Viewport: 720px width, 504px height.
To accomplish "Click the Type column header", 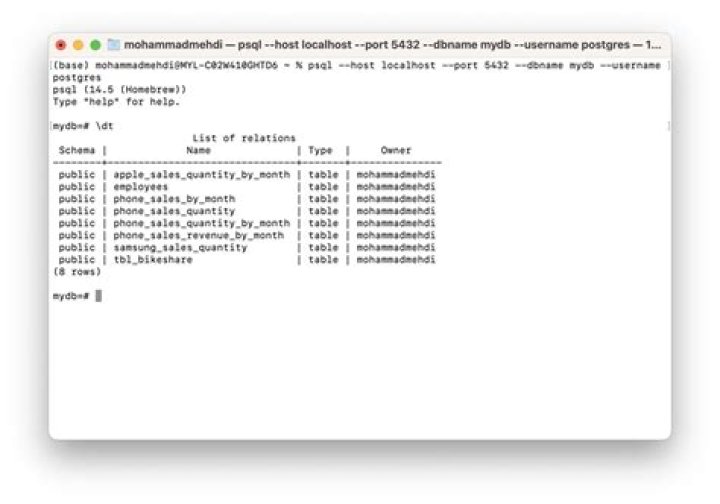I will (322, 150).
